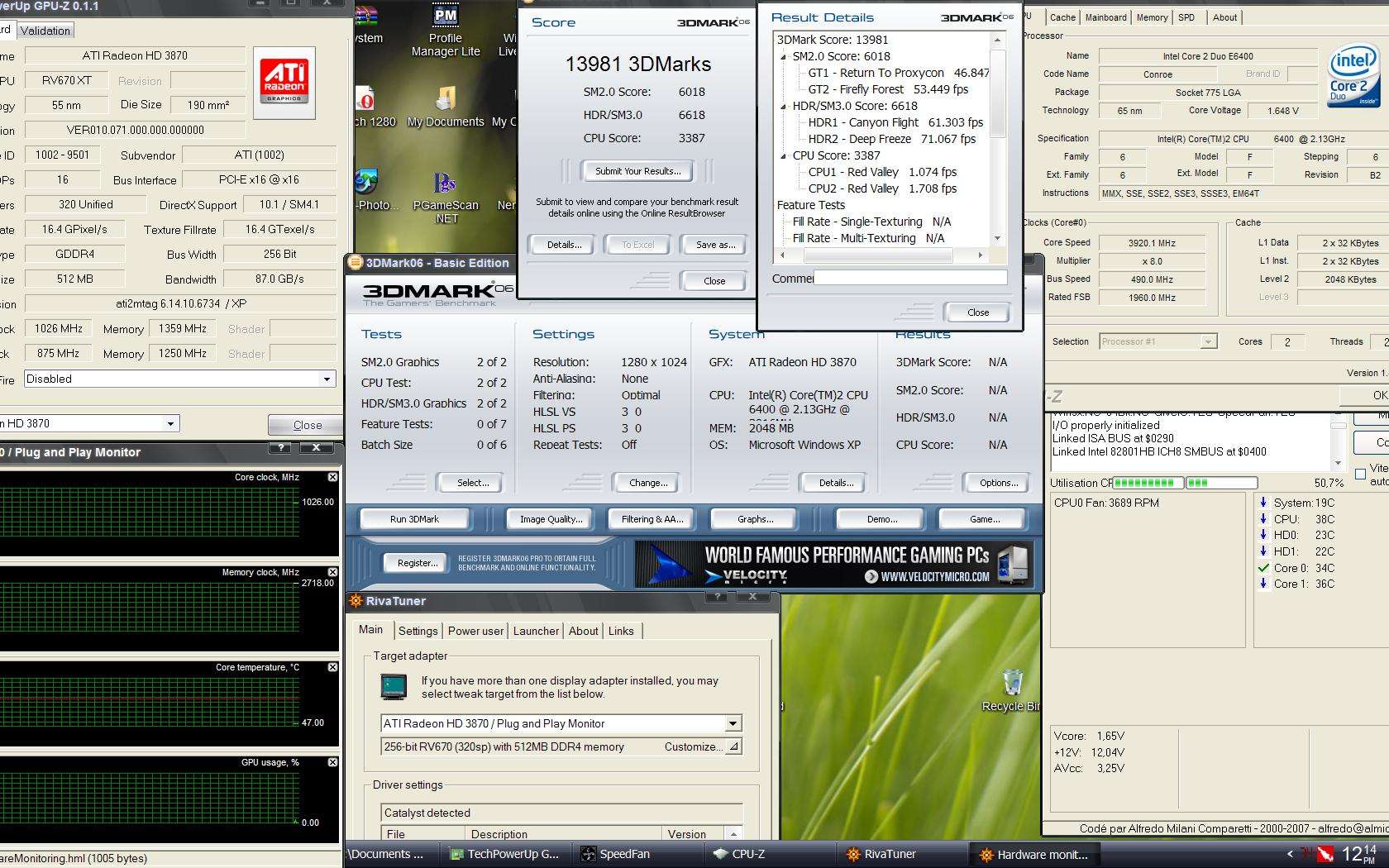Click the help question mark in Hardware monitor
The image size is (1389, 868).
tap(281, 447)
